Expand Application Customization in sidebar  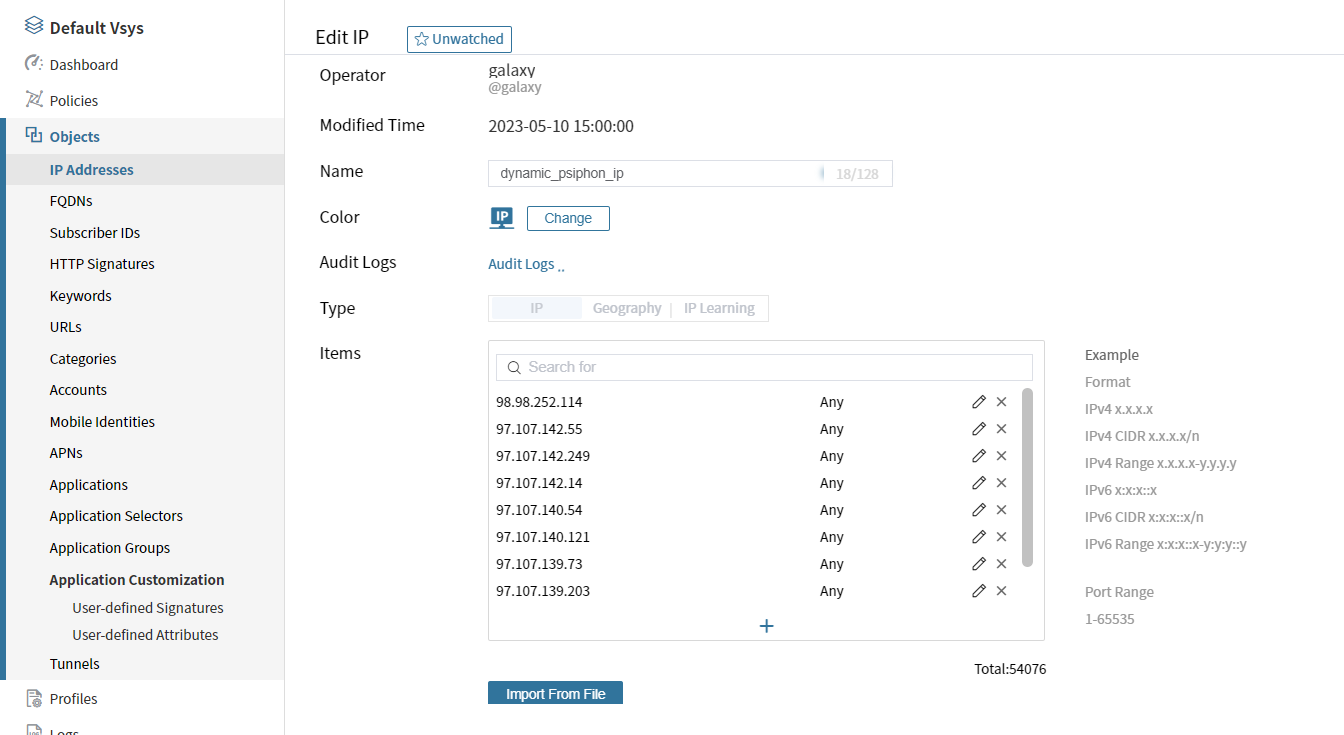click(x=137, y=580)
